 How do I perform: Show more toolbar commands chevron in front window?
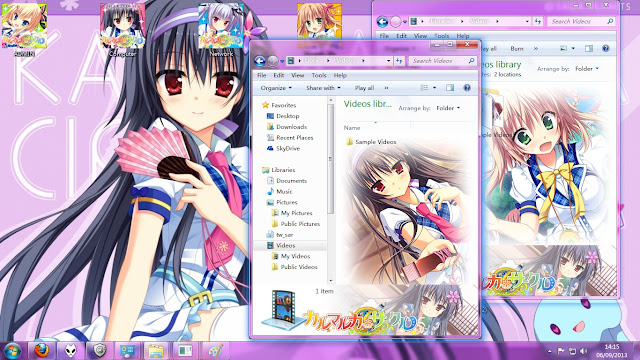click(386, 88)
